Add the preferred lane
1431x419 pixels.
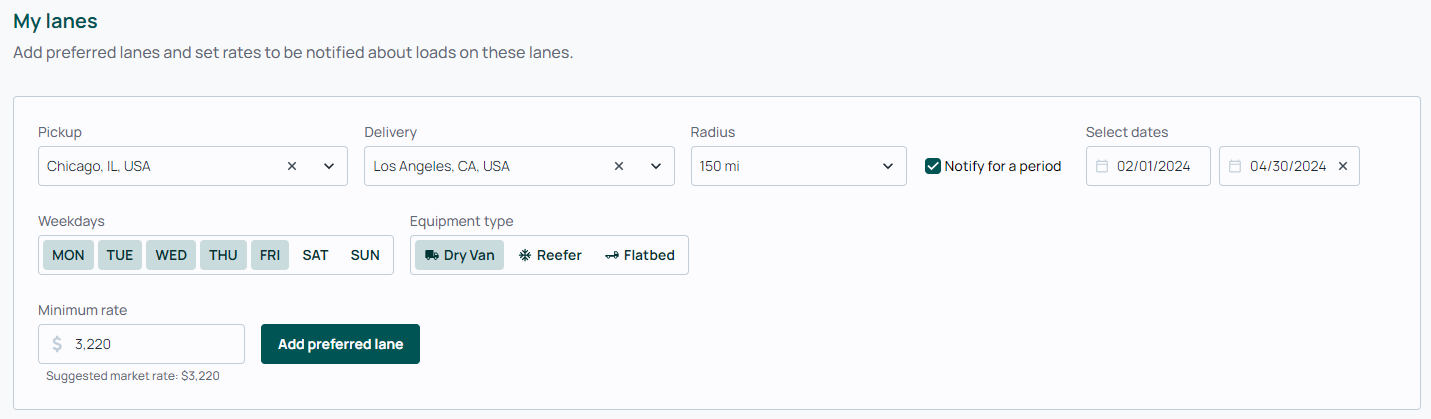click(x=340, y=344)
